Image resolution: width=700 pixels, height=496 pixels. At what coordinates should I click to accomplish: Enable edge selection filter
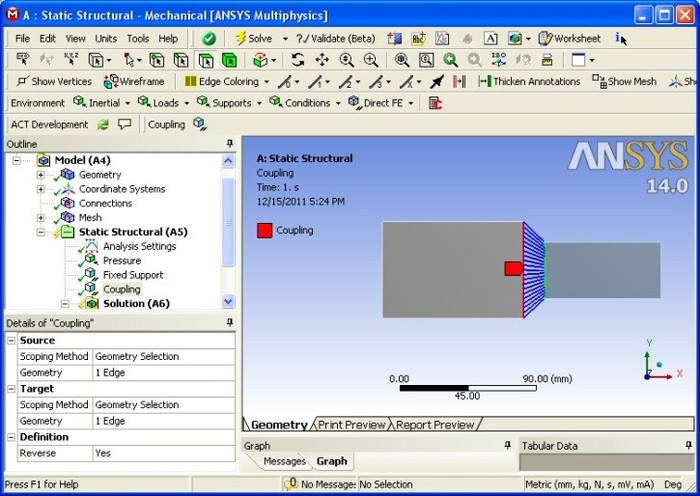(181, 60)
